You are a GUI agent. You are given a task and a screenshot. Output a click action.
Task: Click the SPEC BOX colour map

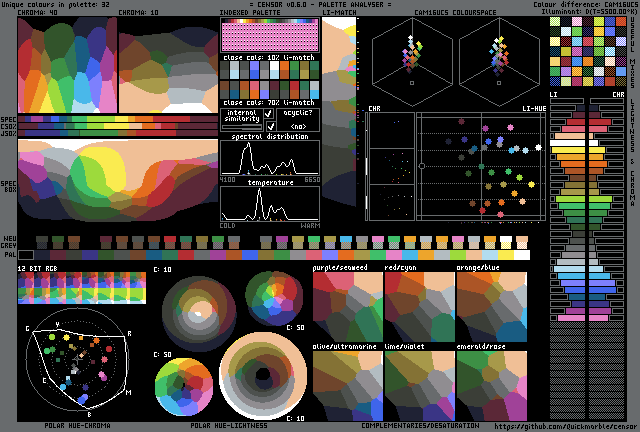[x=118, y=180]
